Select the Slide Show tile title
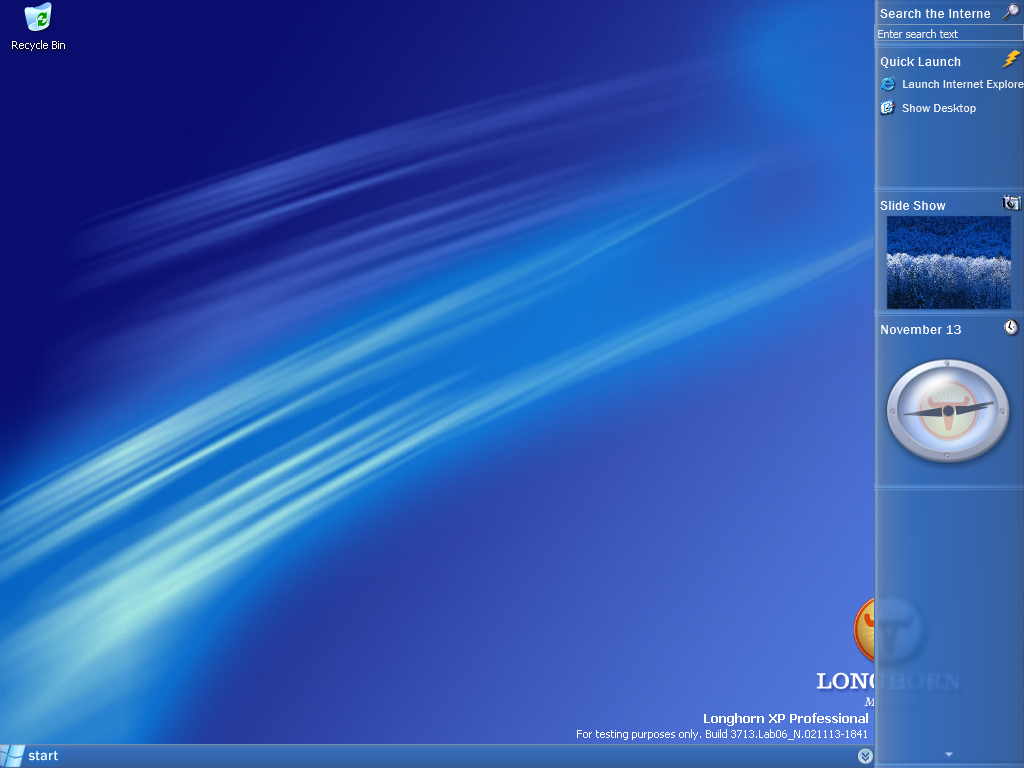 (x=912, y=206)
